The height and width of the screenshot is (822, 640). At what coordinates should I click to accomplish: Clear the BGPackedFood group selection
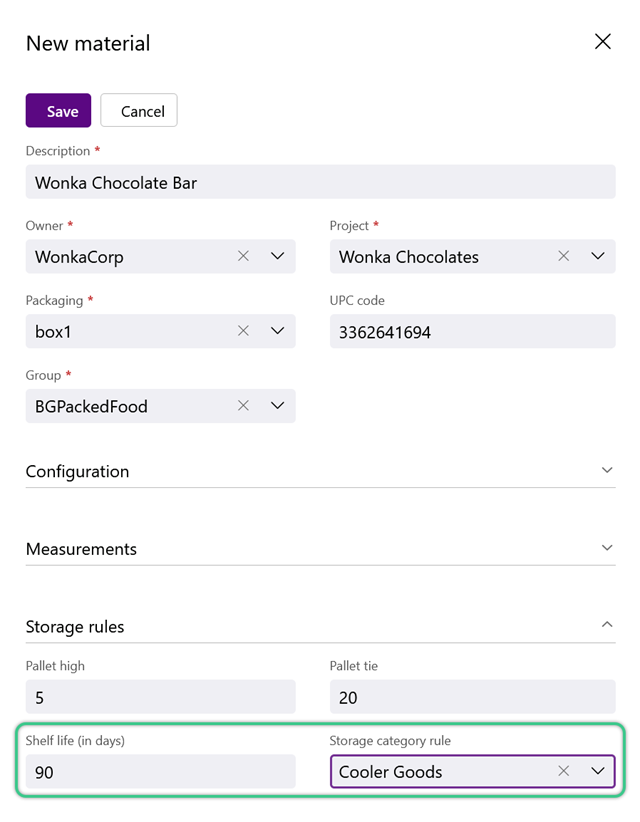243,406
